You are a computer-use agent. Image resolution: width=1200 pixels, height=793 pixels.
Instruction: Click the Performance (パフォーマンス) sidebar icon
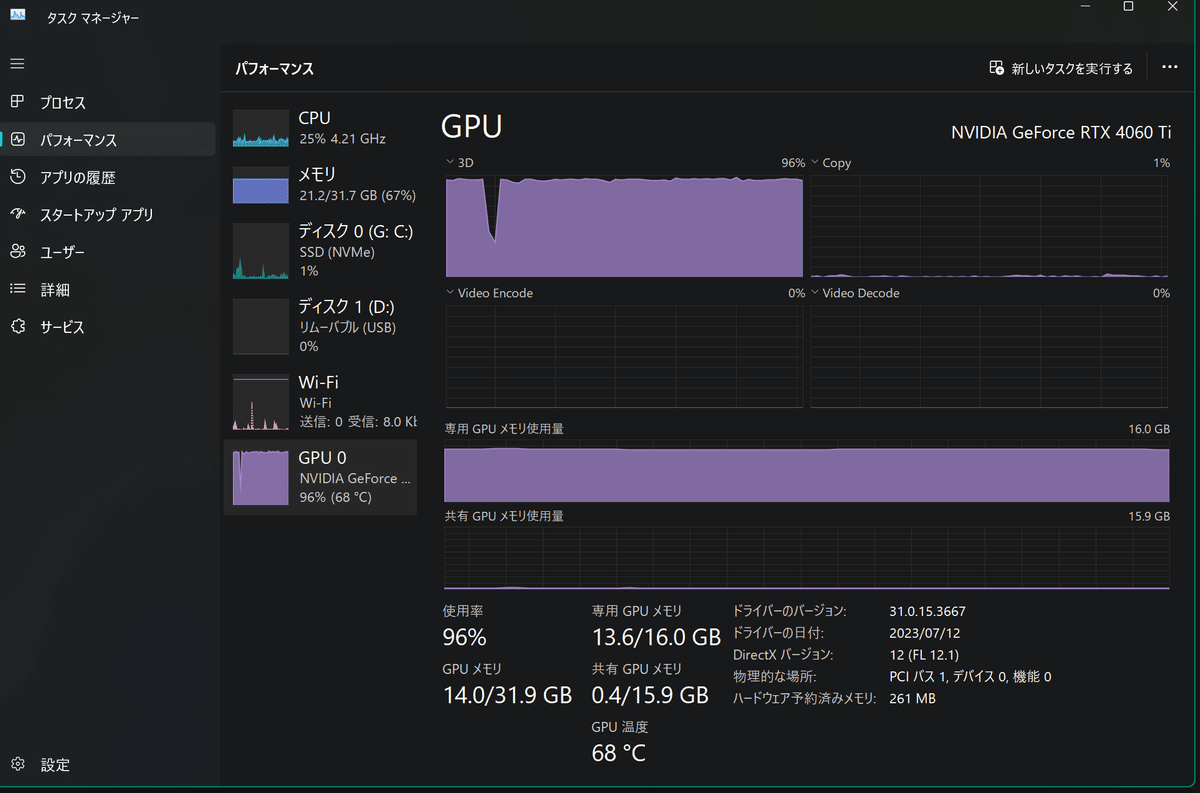[17, 140]
